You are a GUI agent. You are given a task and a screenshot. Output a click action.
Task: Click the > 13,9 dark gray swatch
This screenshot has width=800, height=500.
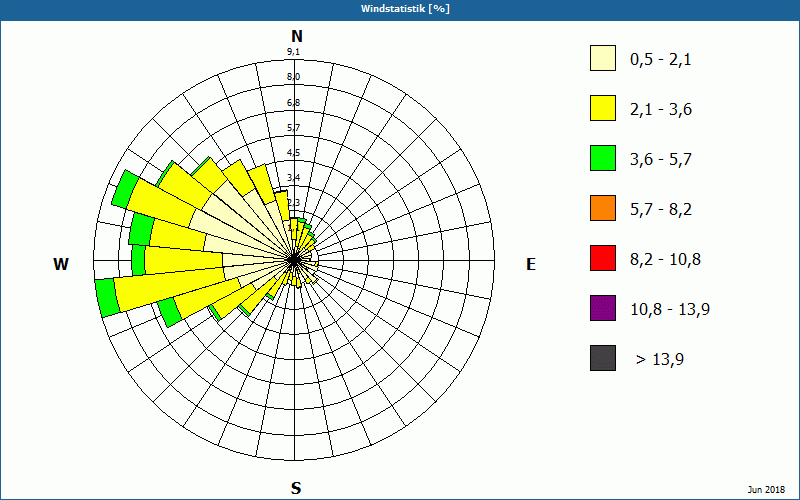[603, 358]
